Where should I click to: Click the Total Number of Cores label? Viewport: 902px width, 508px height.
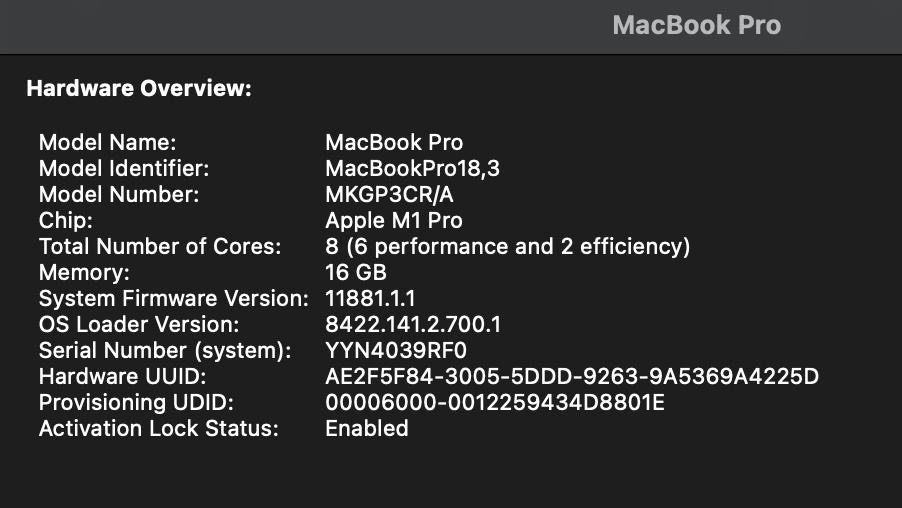(160, 246)
